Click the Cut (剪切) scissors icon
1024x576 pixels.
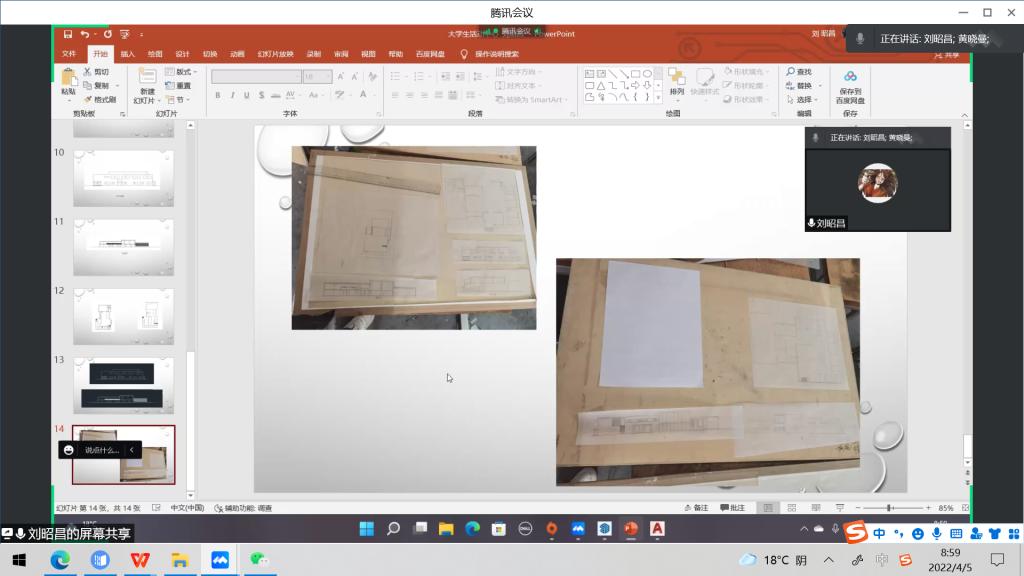click(88, 72)
